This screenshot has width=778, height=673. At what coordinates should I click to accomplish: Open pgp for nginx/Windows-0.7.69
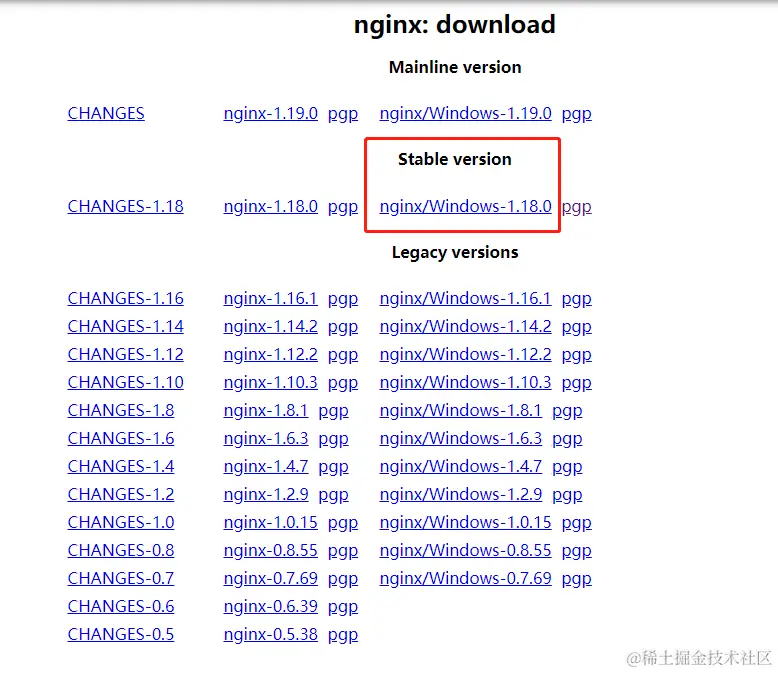pyautogui.click(x=577, y=580)
